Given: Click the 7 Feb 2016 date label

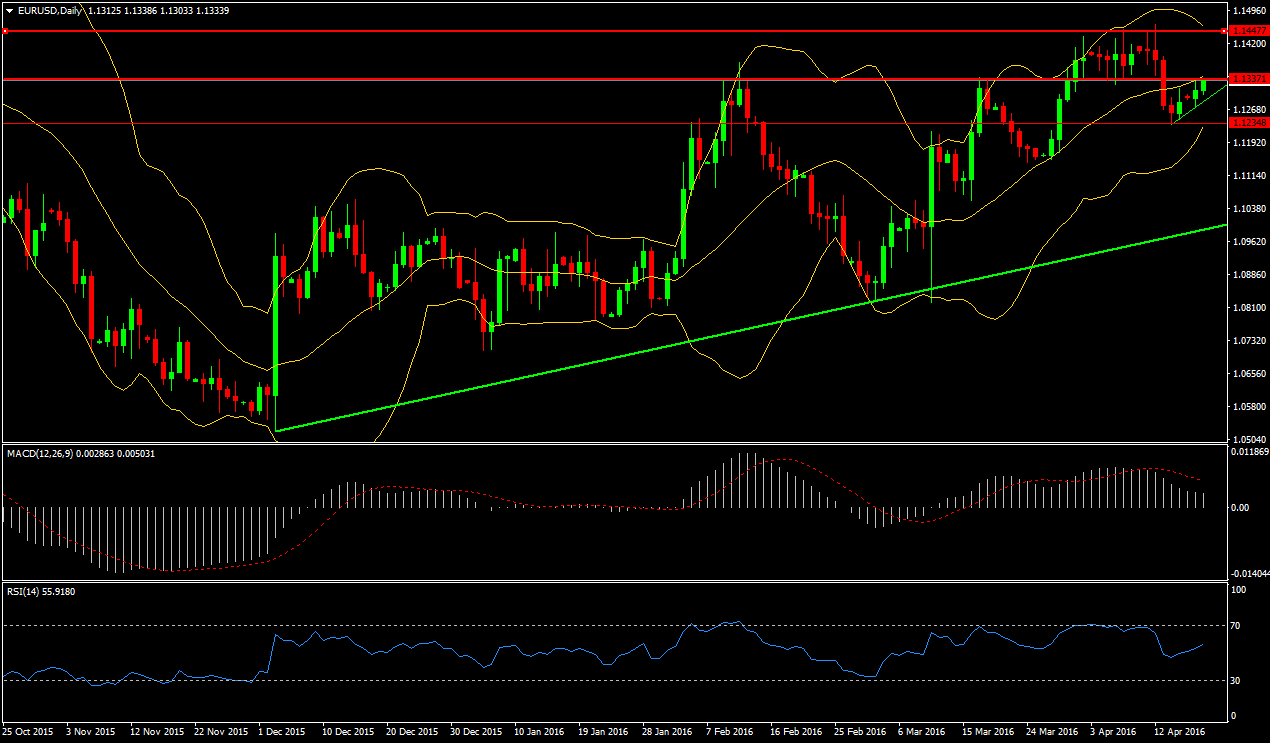Looking at the screenshot, I should (729, 732).
